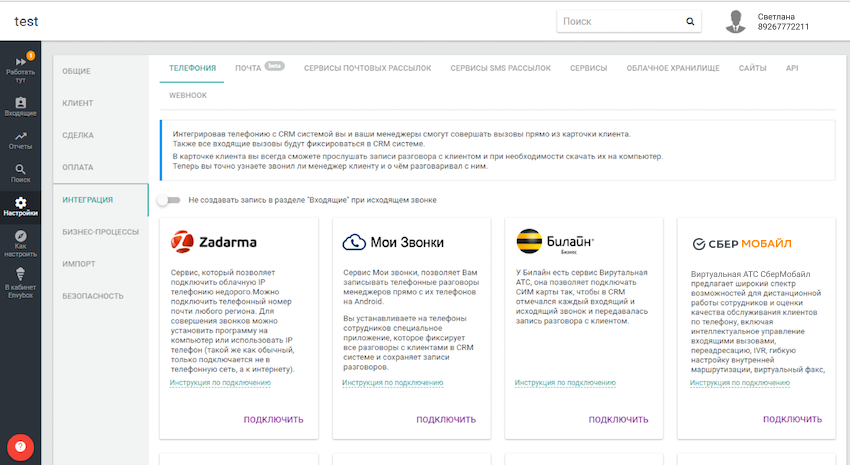Click the magnifier icon in search box
This screenshot has width=850, height=465.
690,21
